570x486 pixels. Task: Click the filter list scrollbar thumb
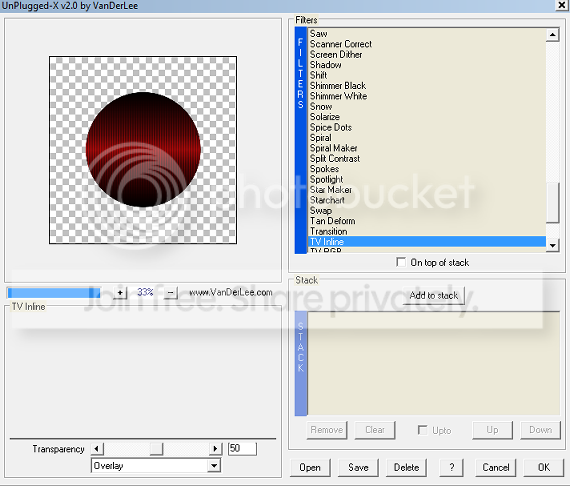click(x=553, y=202)
